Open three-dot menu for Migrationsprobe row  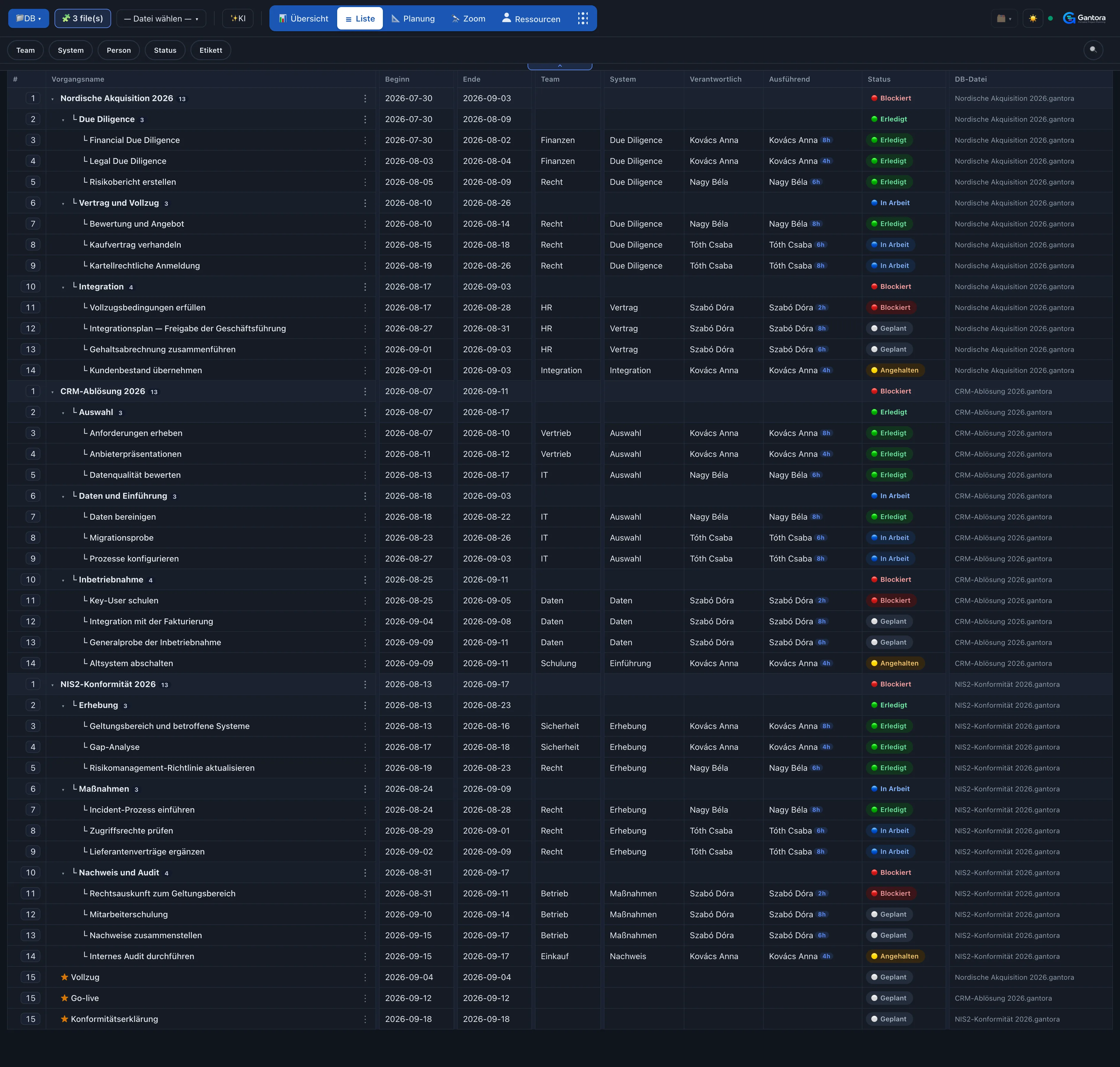(x=365, y=538)
